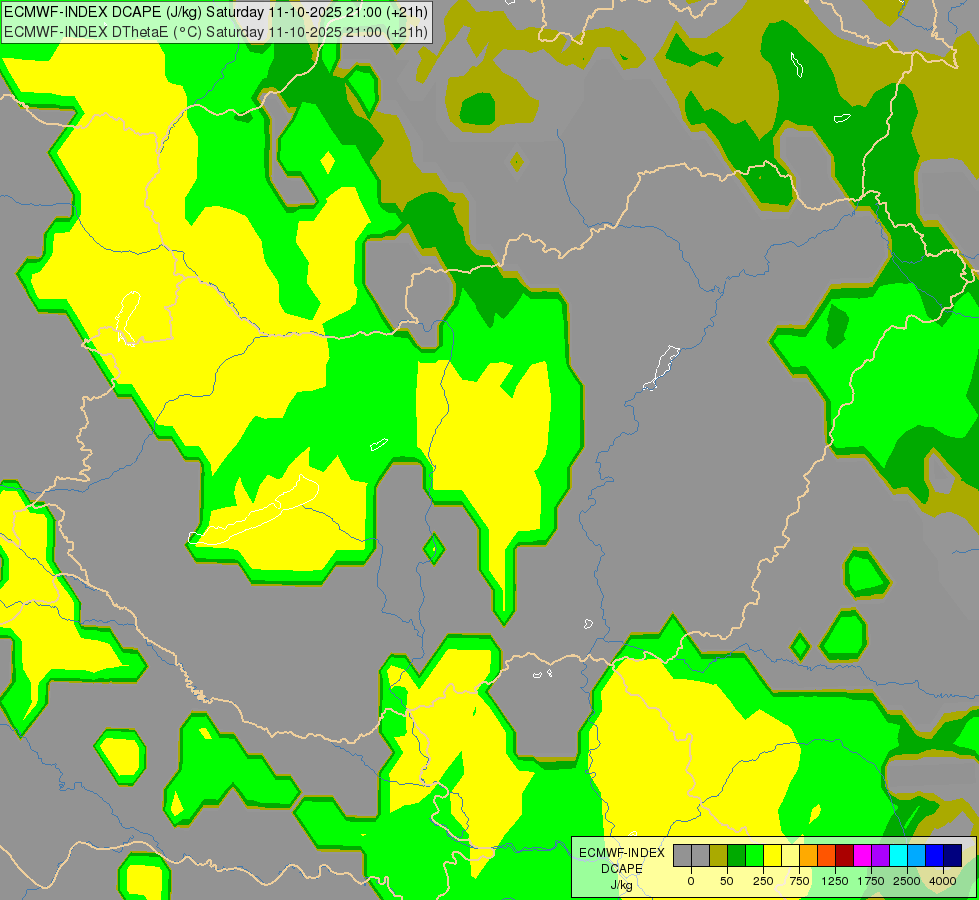The width and height of the screenshot is (979, 900).
Task: Click the tiny olive diamond on gray area
Action: coord(516,161)
